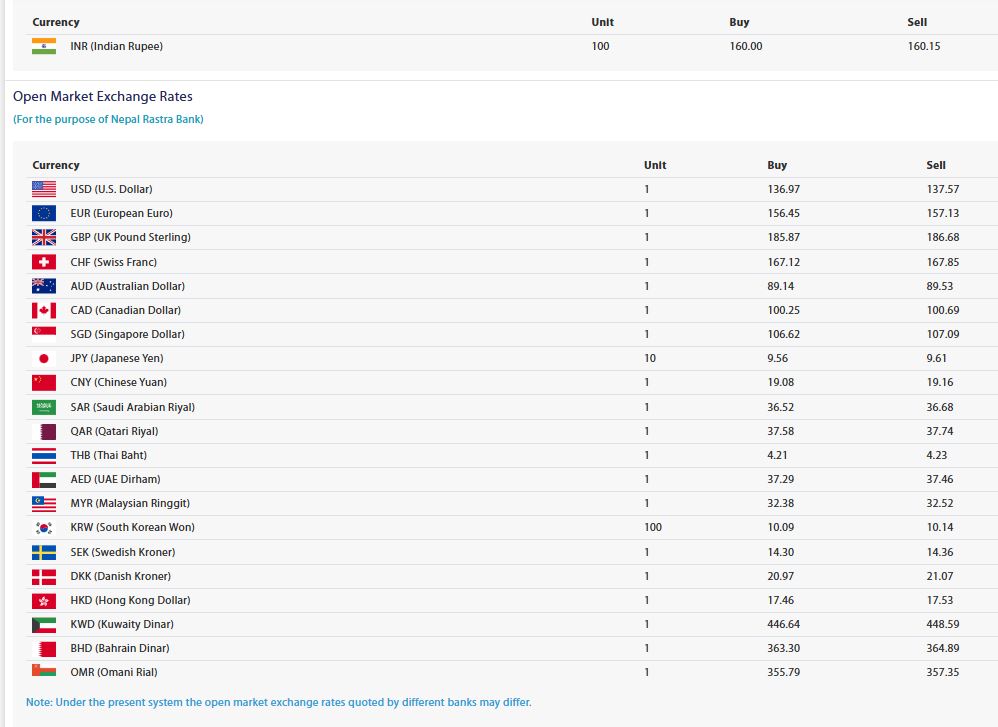This screenshot has width=998, height=727.
Task: Select the USD (U.S. Dollar) row label
Action: tap(111, 189)
